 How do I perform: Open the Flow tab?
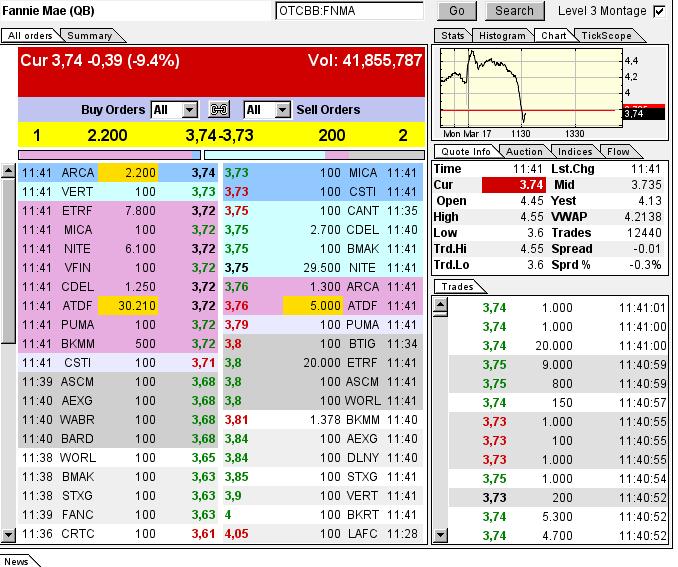(x=618, y=151)
